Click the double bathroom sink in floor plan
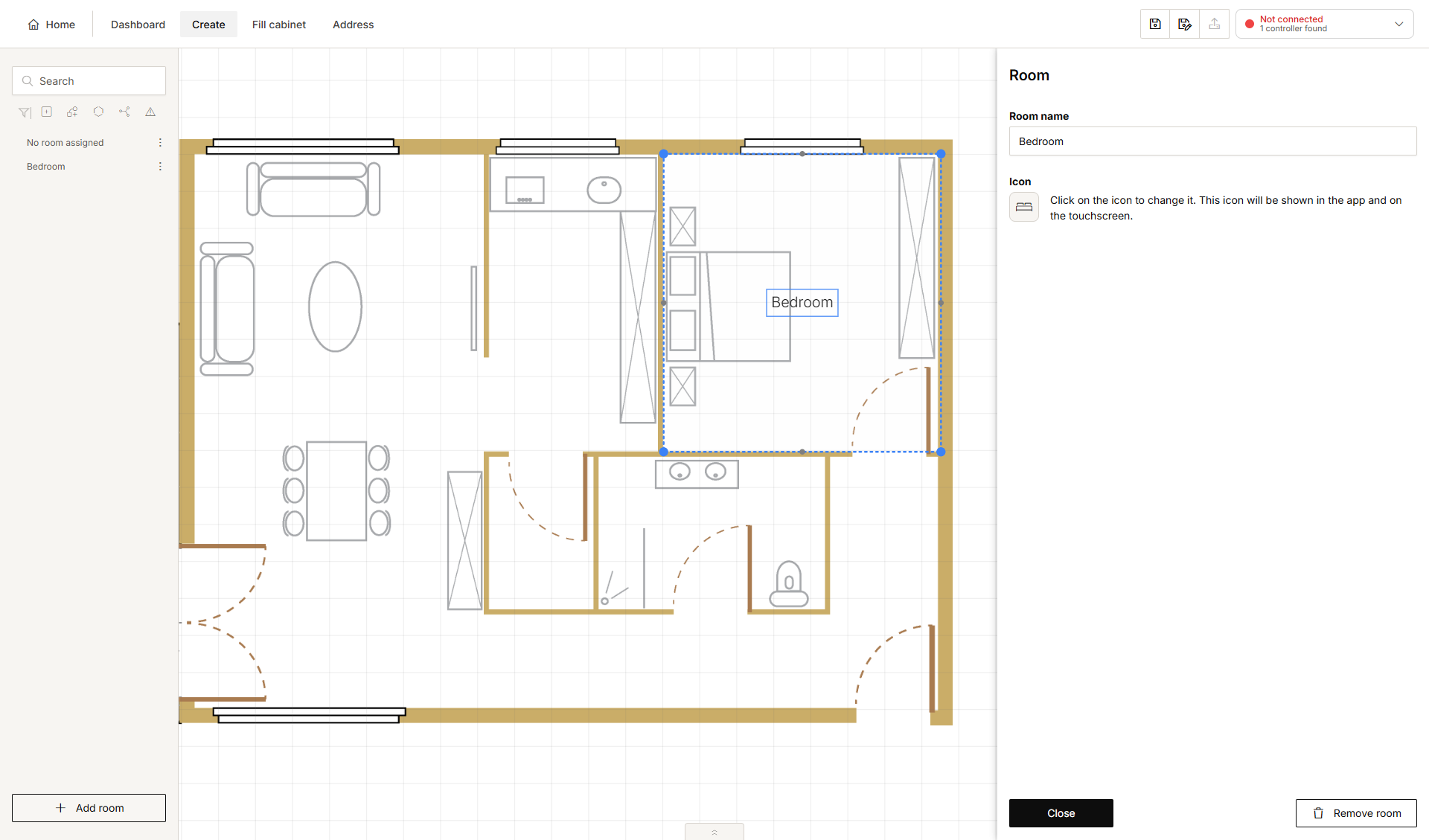 click(x=697, y=474)
